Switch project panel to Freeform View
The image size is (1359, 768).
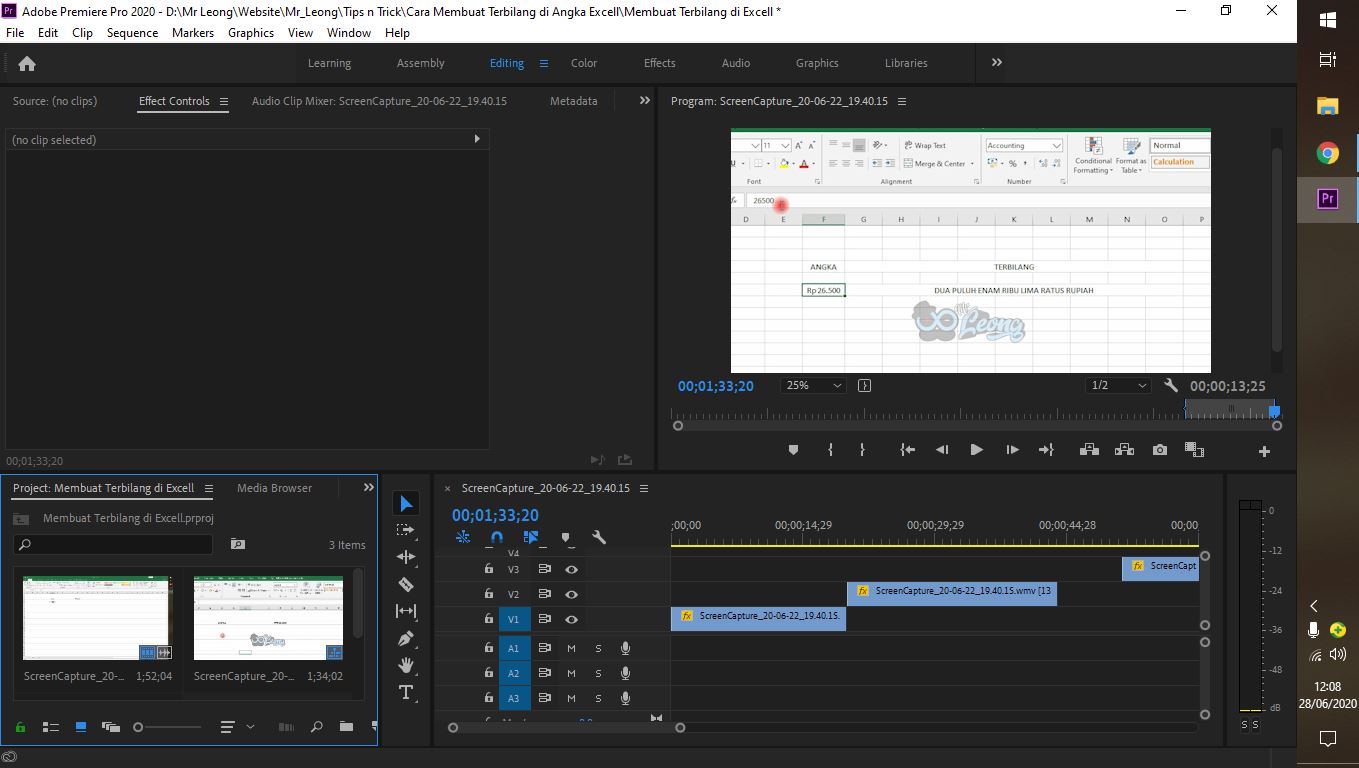pos(111,727)
